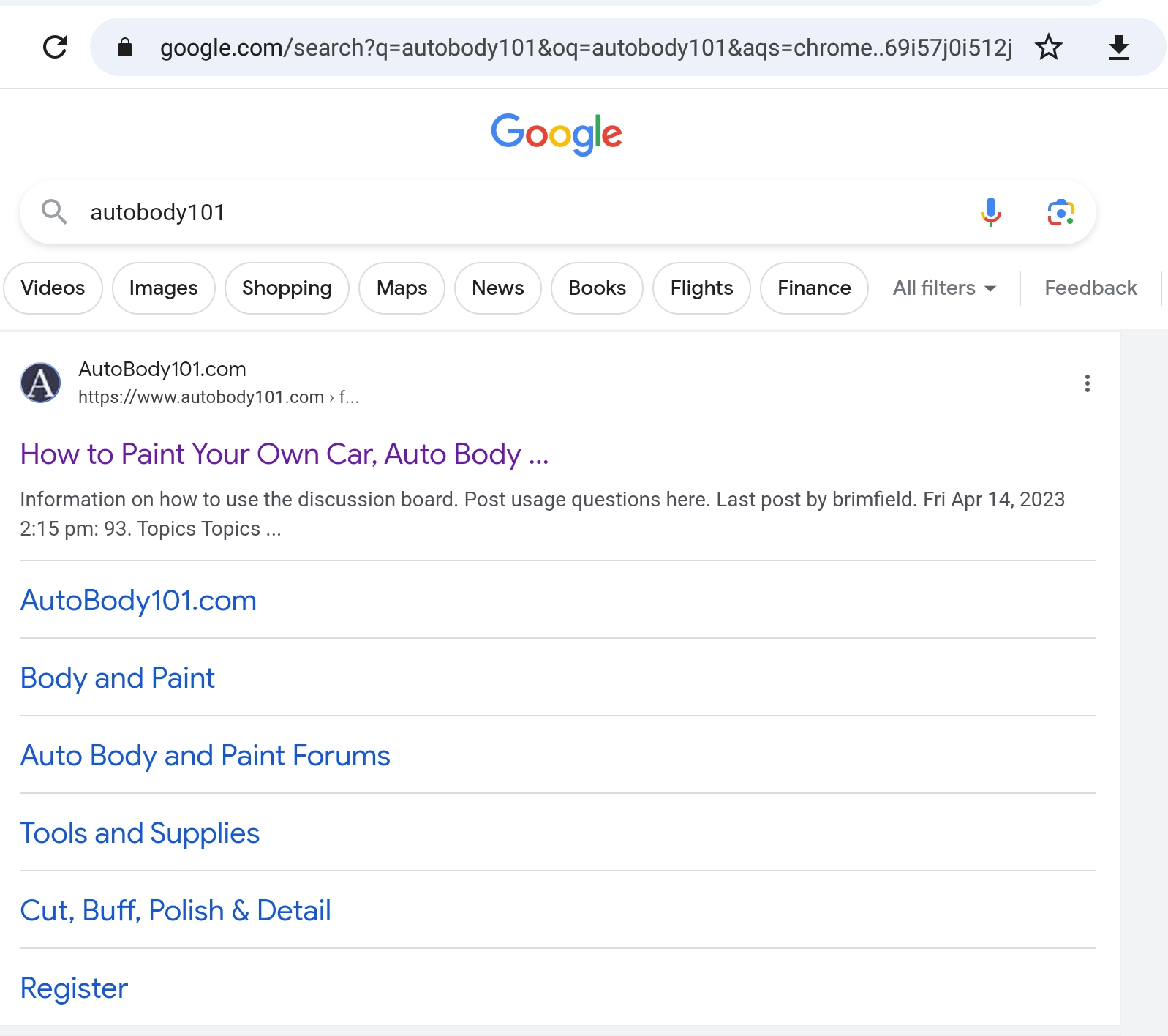1168x1036 pixels.
Task: Select the Maps filter
Action: click(402, 288)
